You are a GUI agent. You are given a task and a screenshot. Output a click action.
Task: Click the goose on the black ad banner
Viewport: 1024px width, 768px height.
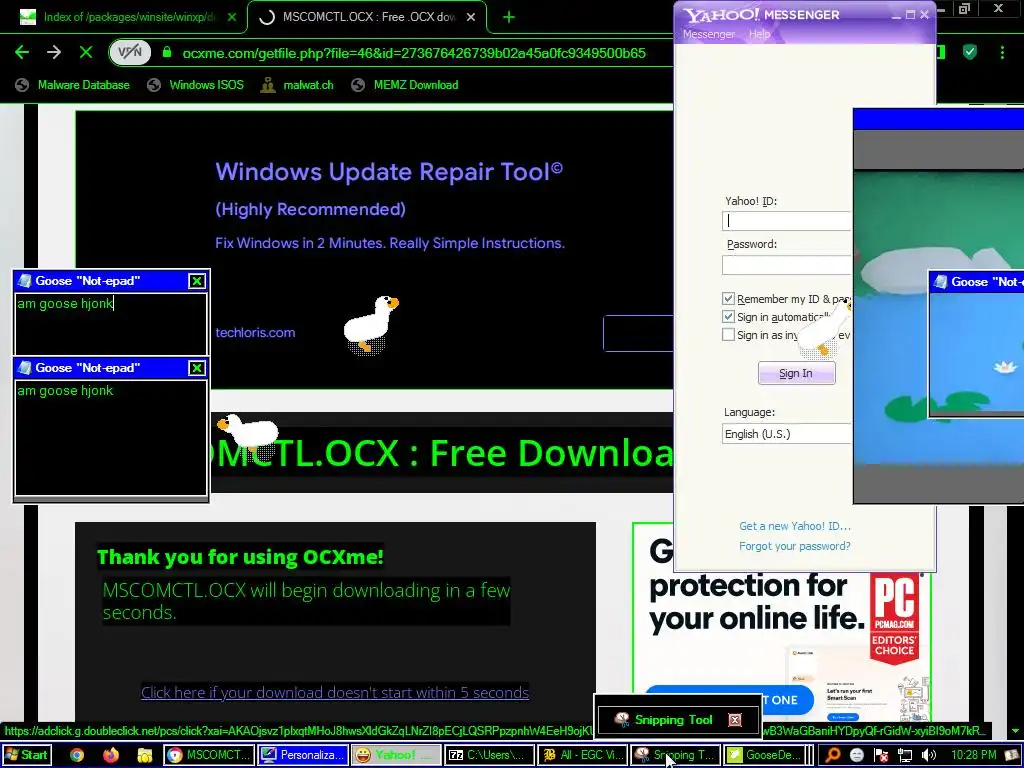370,325
